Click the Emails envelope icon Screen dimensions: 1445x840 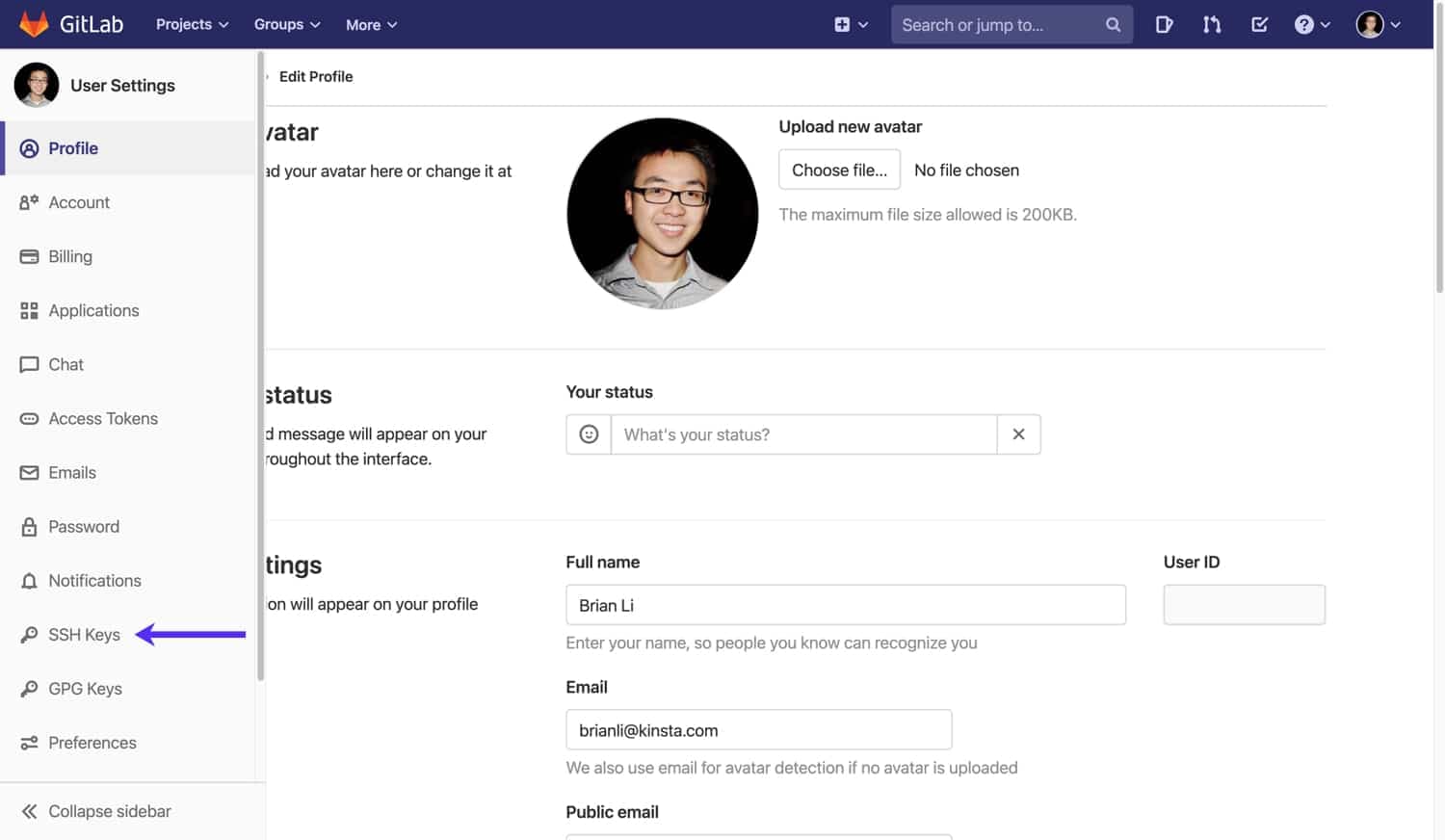(x=29, y=472)
